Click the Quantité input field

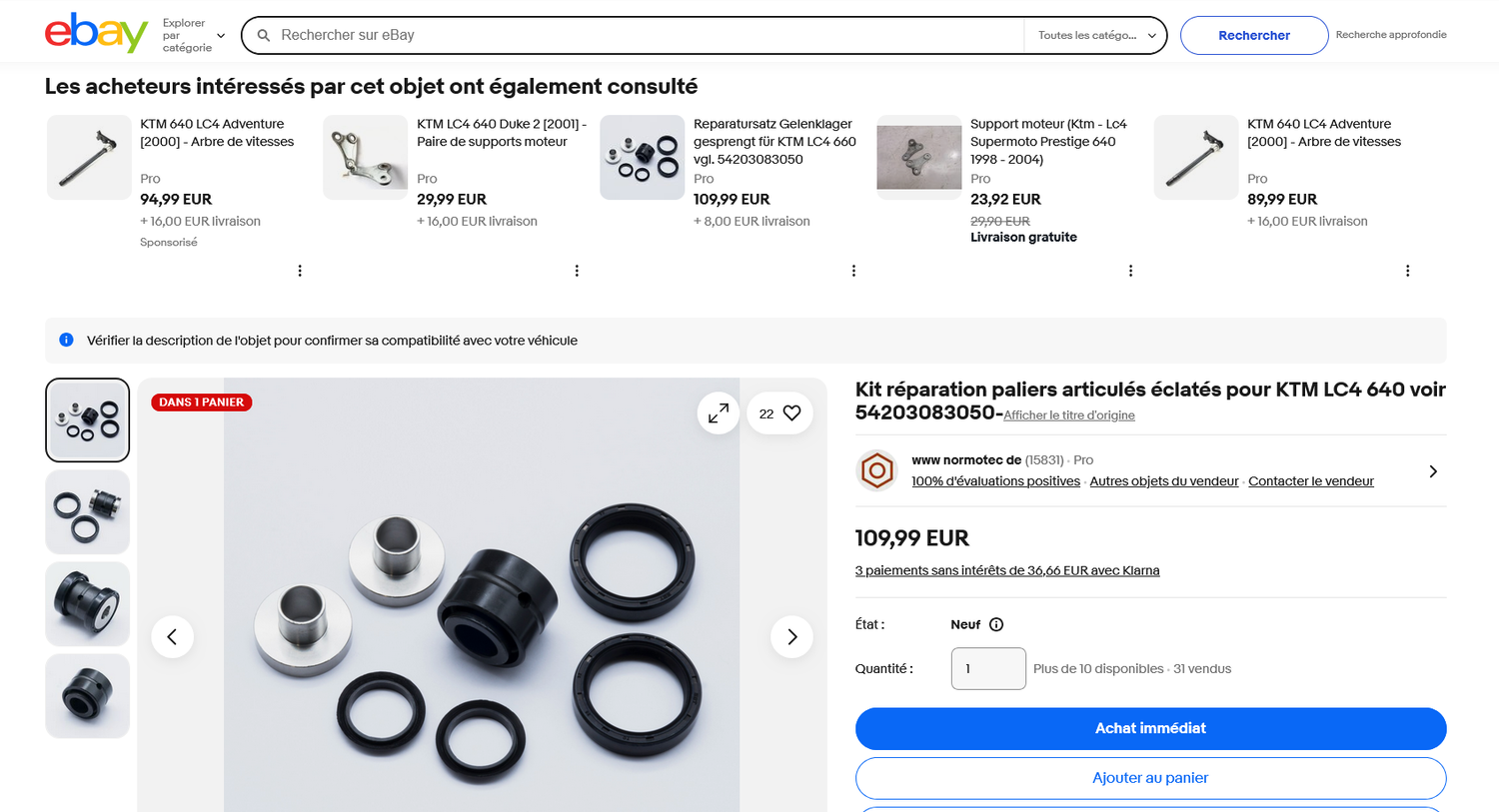coord(988,669)
